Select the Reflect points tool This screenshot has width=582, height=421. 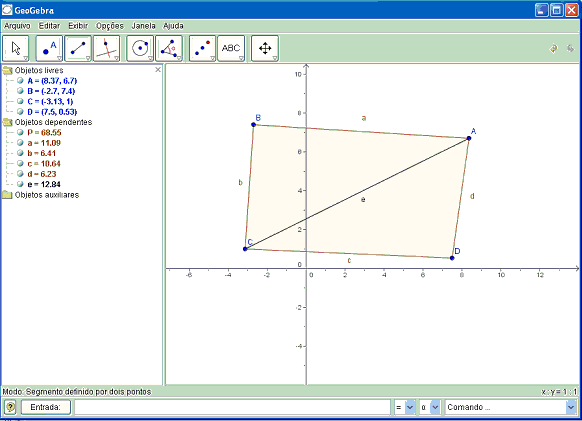[202, 48]
